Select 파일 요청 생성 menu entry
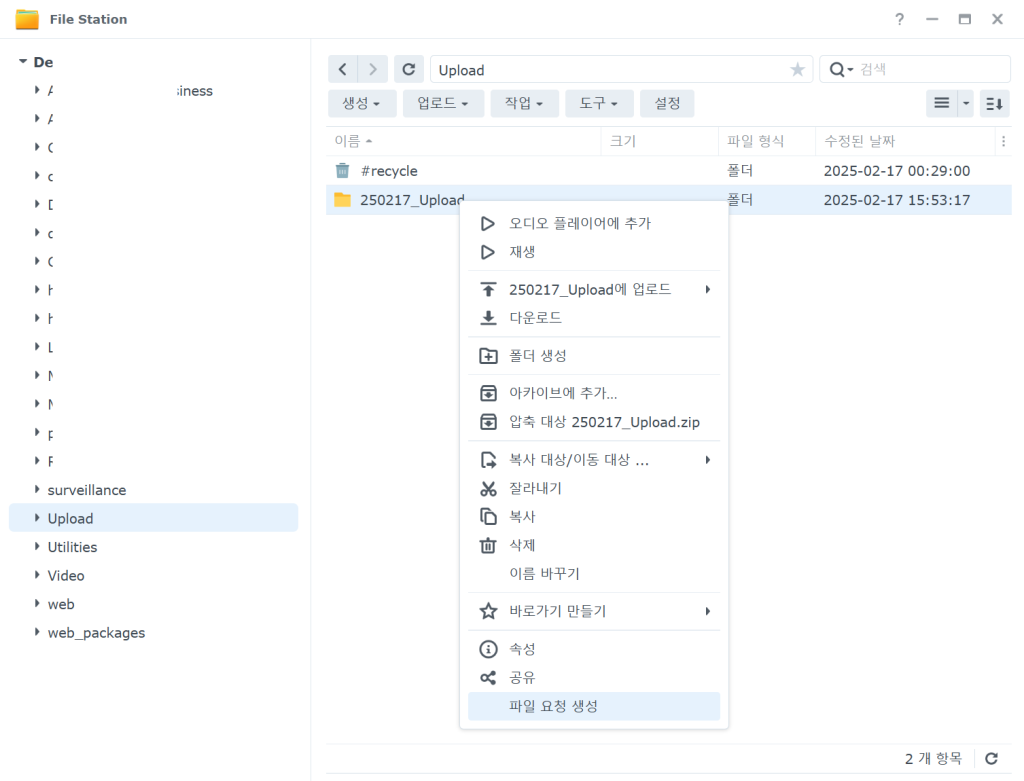 coord(594,707)
